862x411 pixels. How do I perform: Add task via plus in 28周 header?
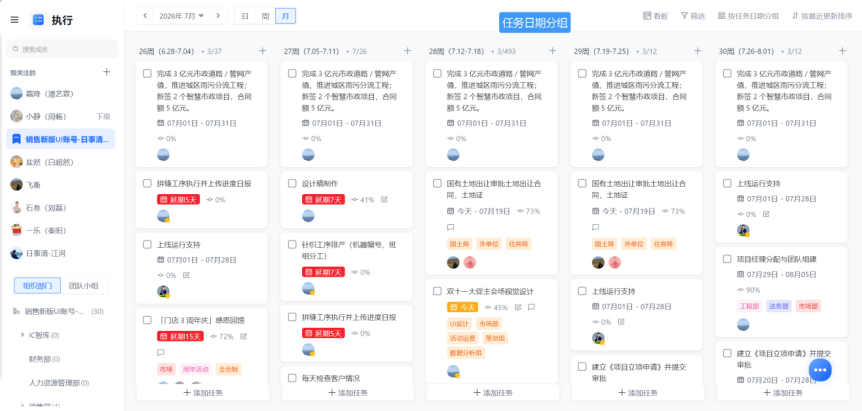click(552, 51)
